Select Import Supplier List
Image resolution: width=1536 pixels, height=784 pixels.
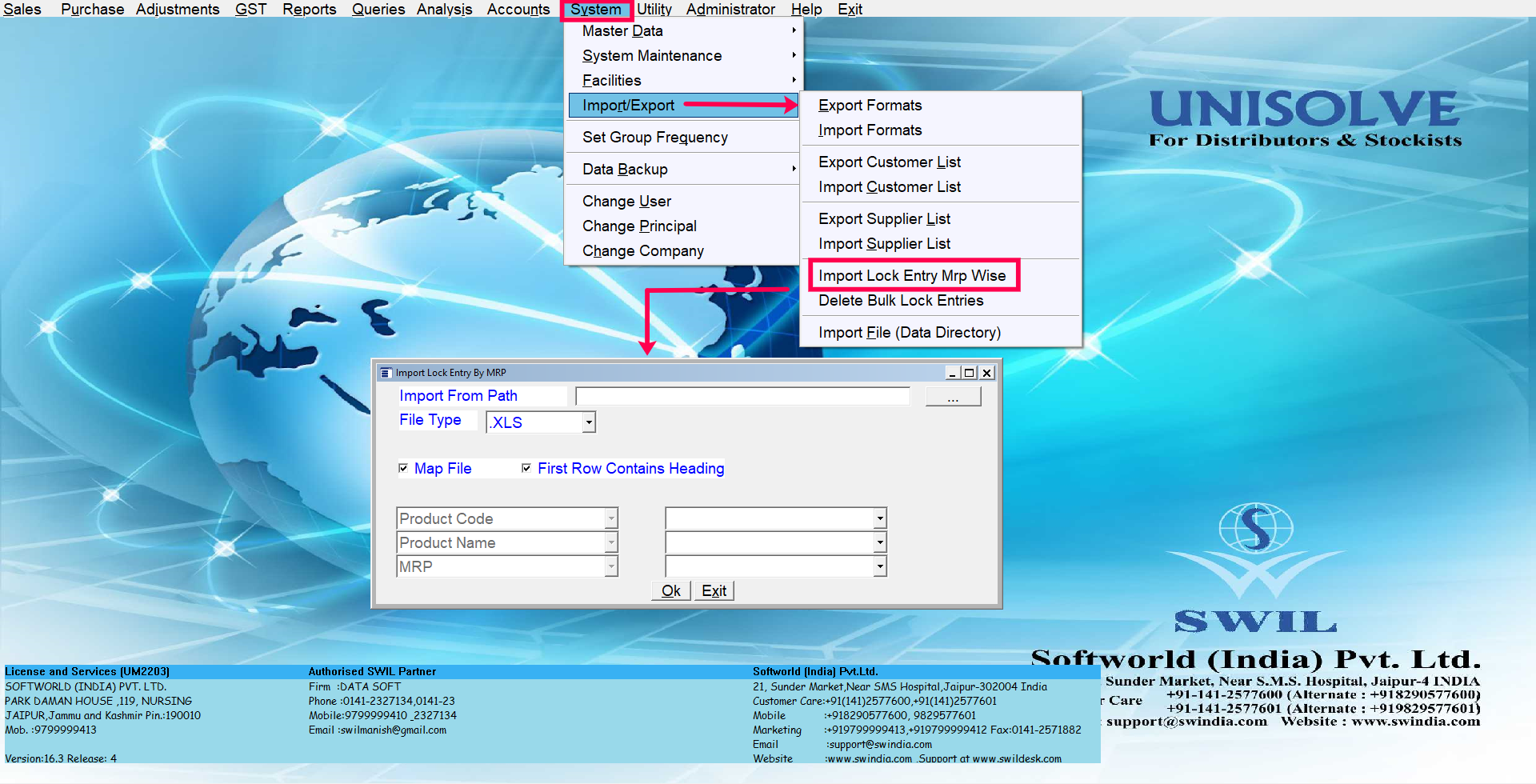pyautogui.click(x=941, y=243)
